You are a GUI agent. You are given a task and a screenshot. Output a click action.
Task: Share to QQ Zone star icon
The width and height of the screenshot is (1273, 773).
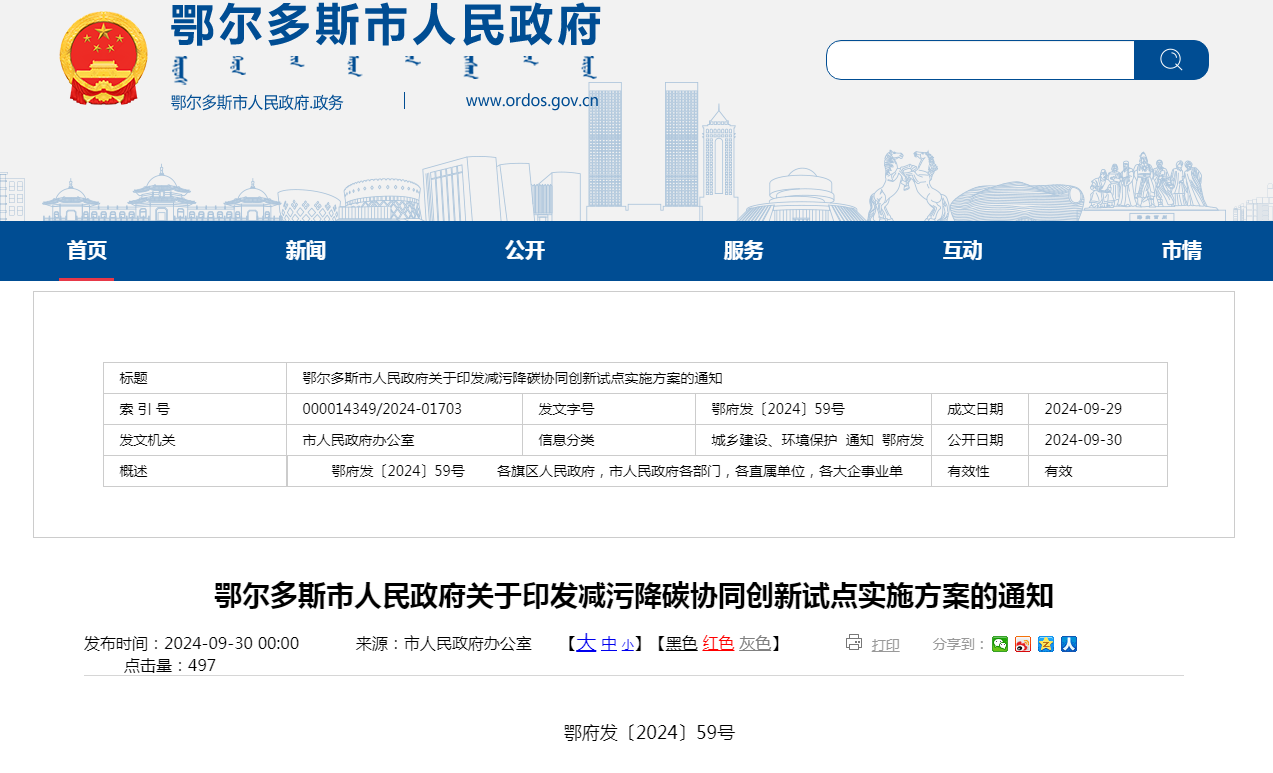click(x=1046, y=644)
